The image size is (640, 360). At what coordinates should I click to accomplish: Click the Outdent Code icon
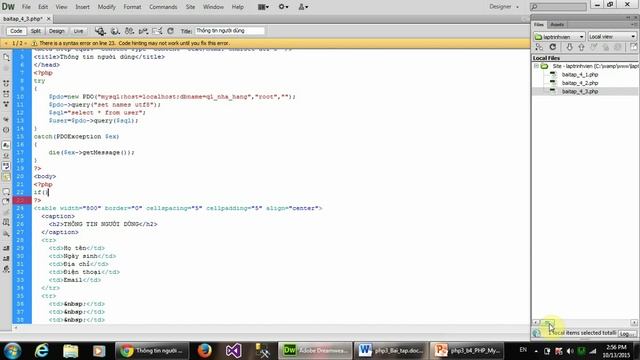[6, 258]
